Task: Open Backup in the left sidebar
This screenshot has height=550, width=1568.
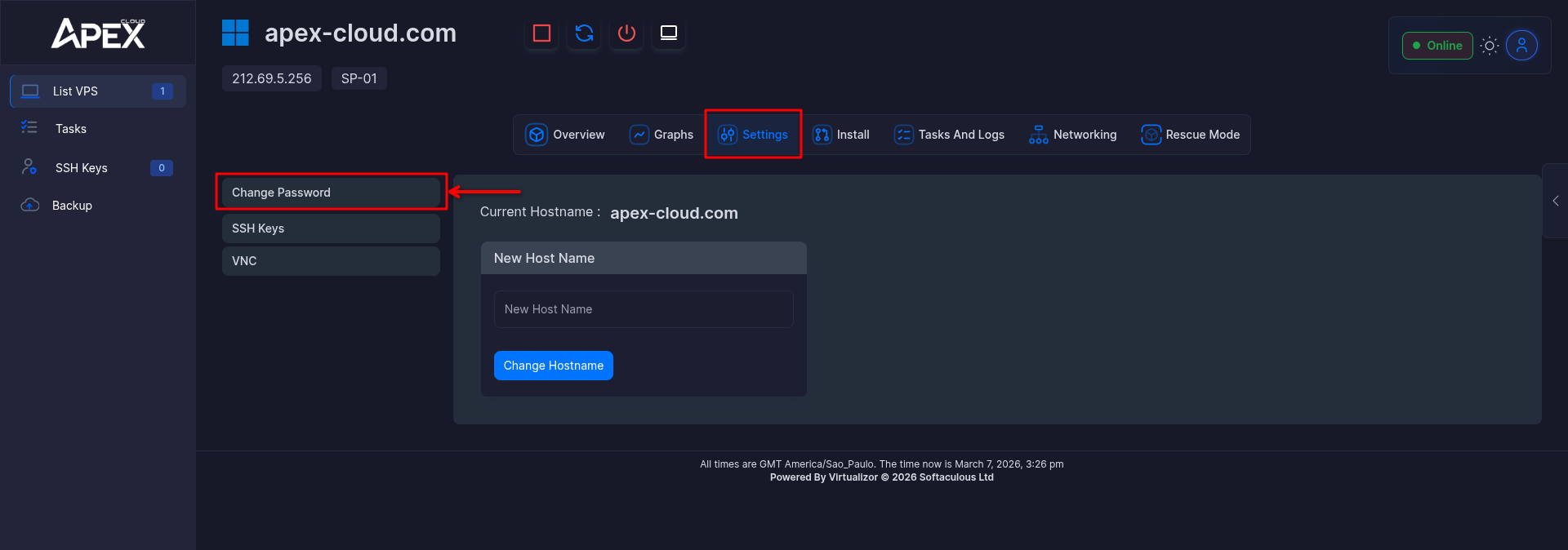Action: [72, 206]
